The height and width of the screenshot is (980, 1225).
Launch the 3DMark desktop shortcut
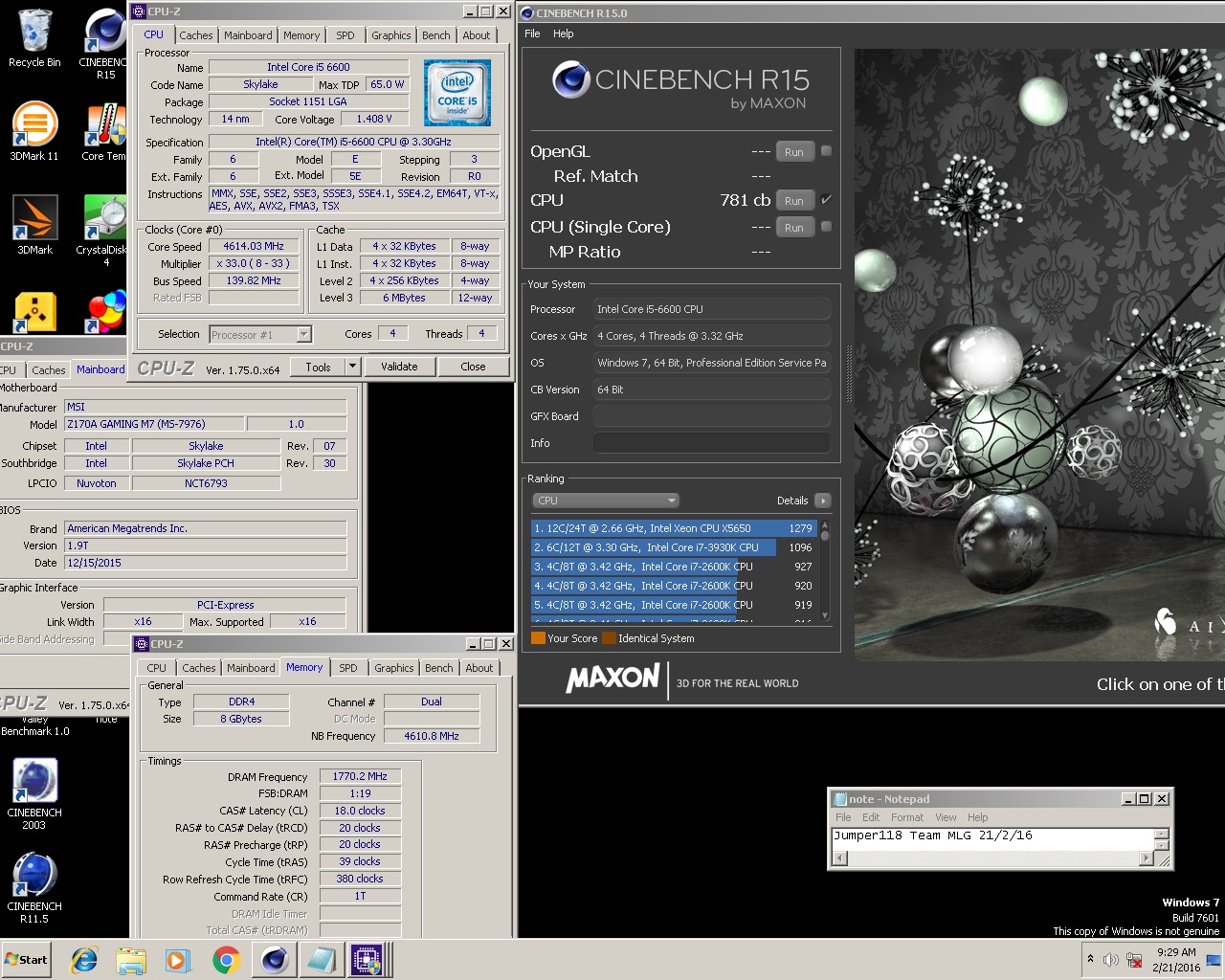click(x=34, y=225)
